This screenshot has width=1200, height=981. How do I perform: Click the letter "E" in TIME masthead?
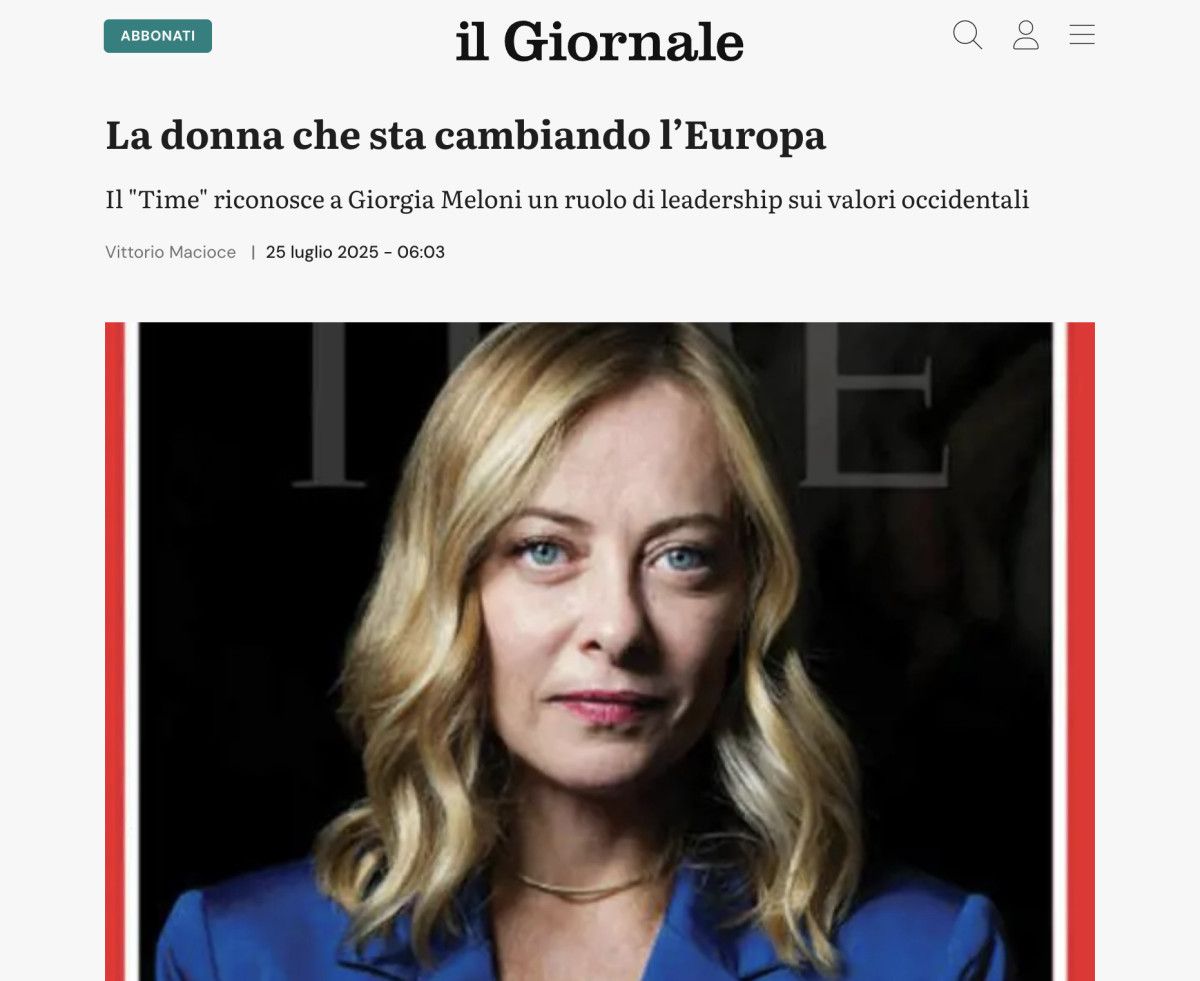click(870, 405)
